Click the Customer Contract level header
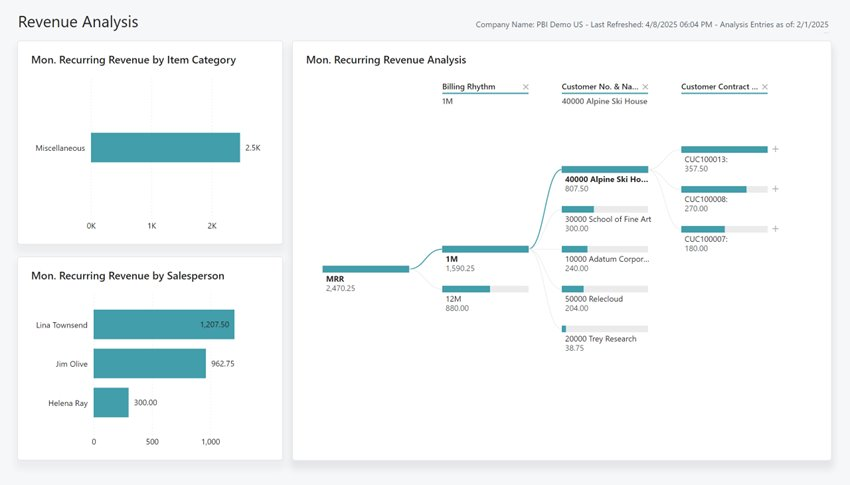850x485 pixels. 719,87
